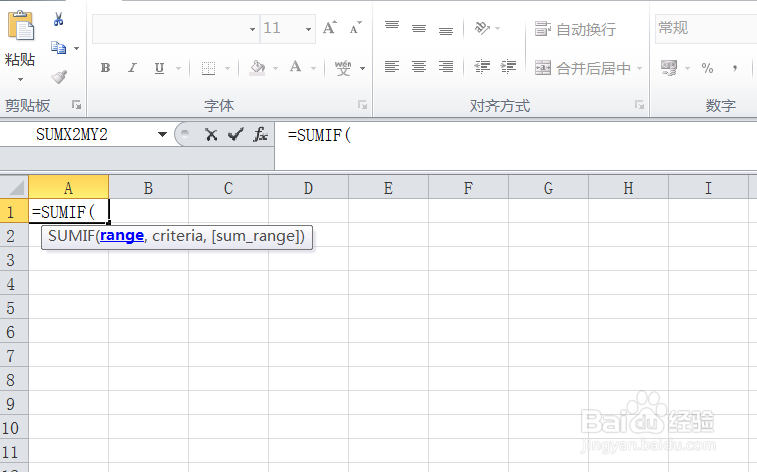Click the Copy icon

58,48
